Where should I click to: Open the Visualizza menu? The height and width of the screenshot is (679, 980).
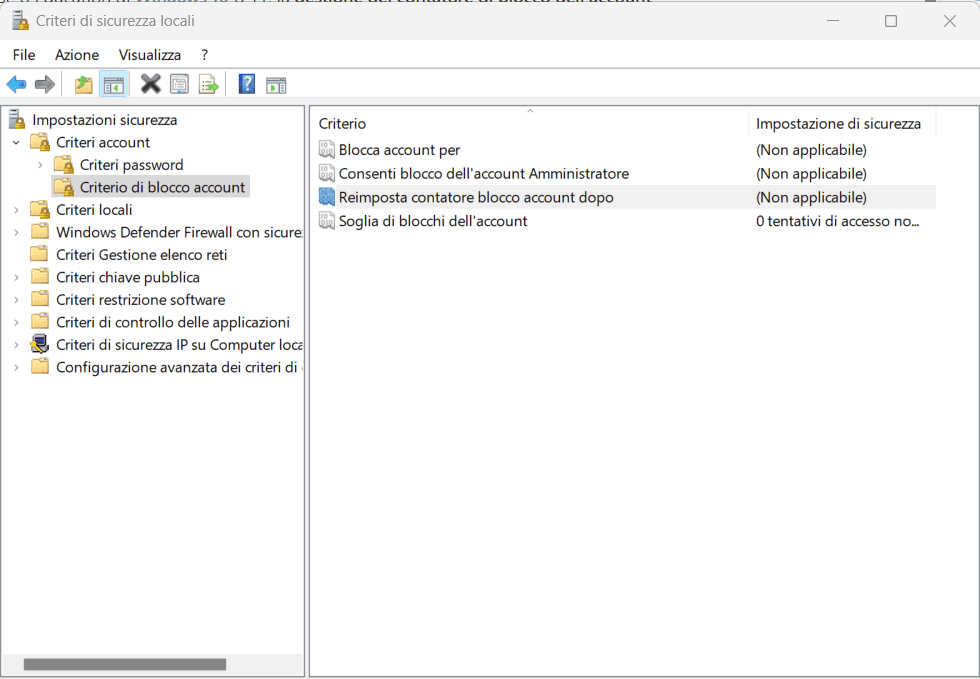click(150, 55)
